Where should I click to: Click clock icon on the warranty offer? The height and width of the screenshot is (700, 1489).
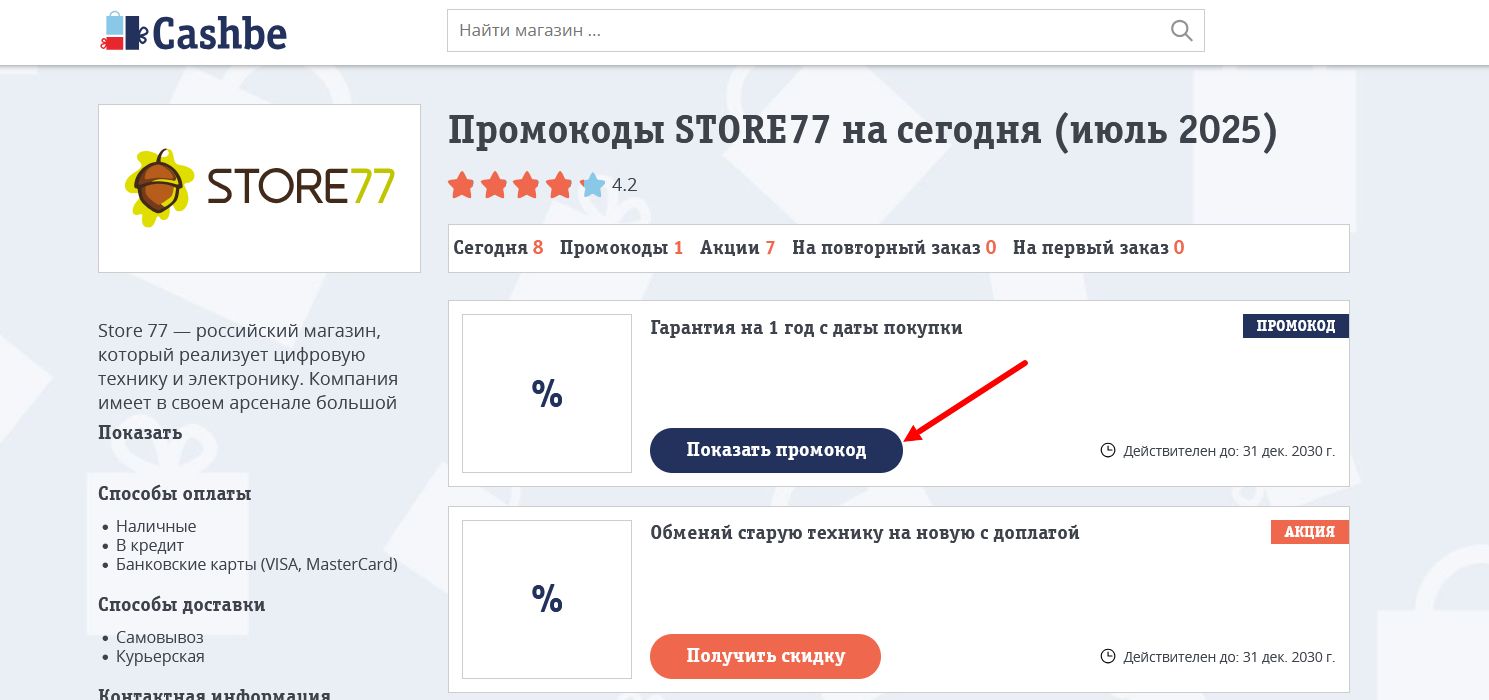1107,450
